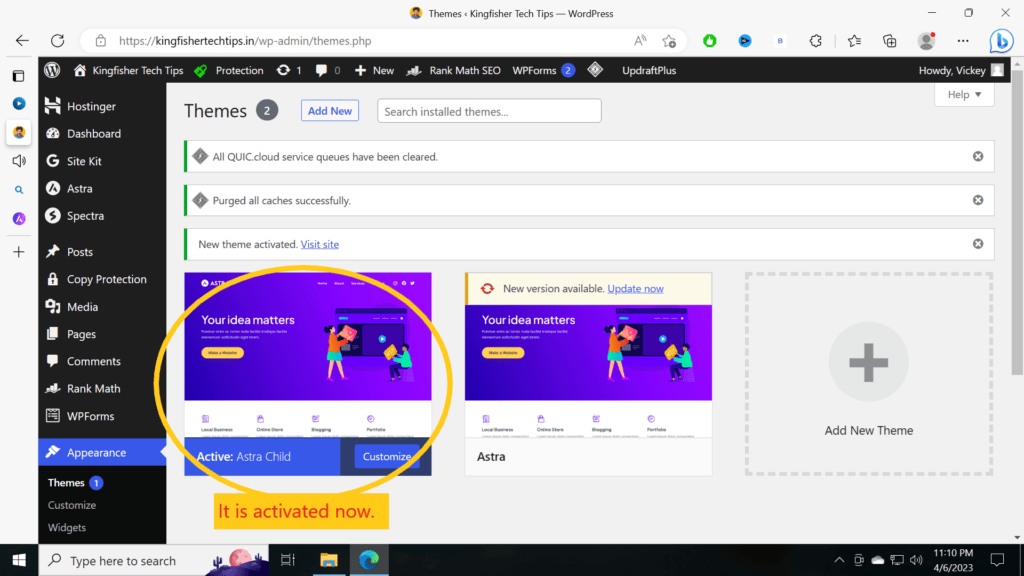
Task: Open the taskbar clock showing 11:10 PM
Action: click(x=953, y=560)
